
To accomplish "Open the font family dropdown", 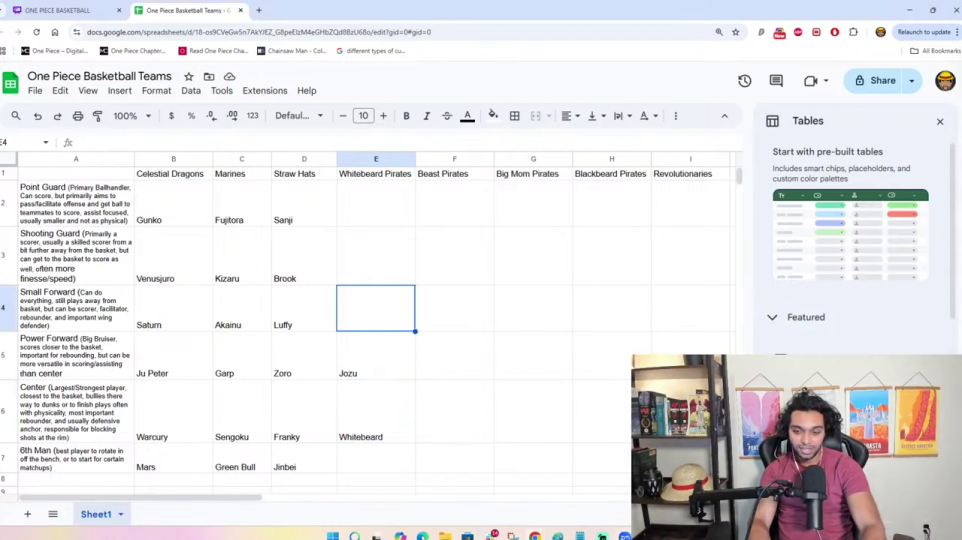I will click(299, 116).
